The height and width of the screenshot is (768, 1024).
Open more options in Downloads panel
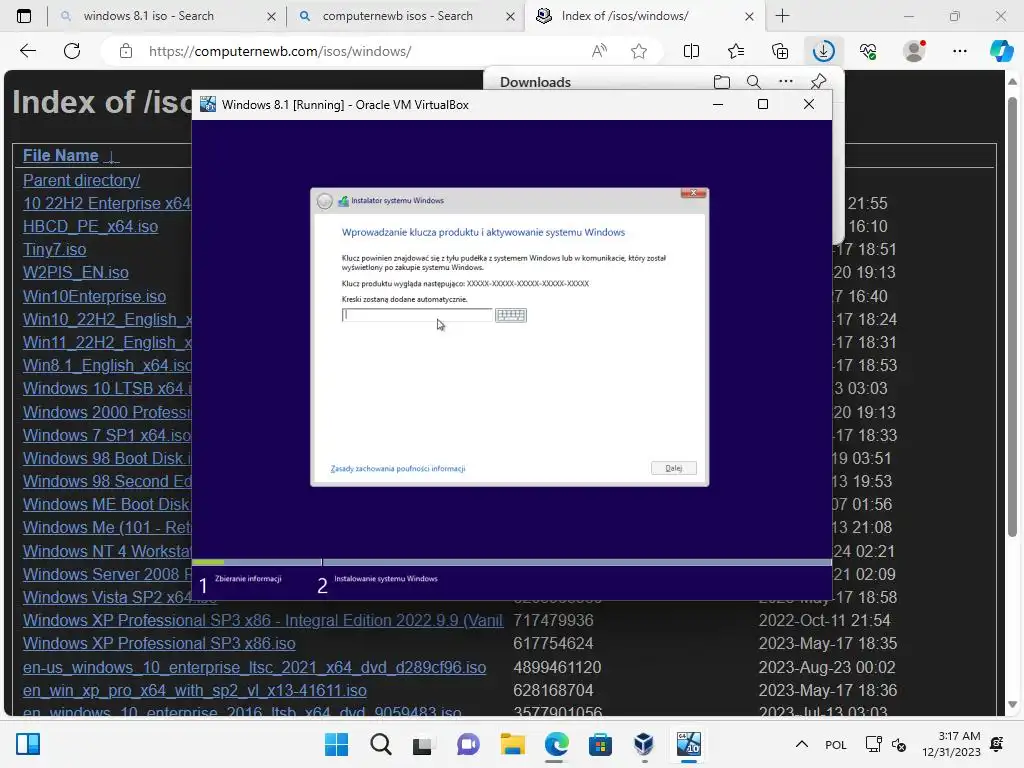pos(786,82)
